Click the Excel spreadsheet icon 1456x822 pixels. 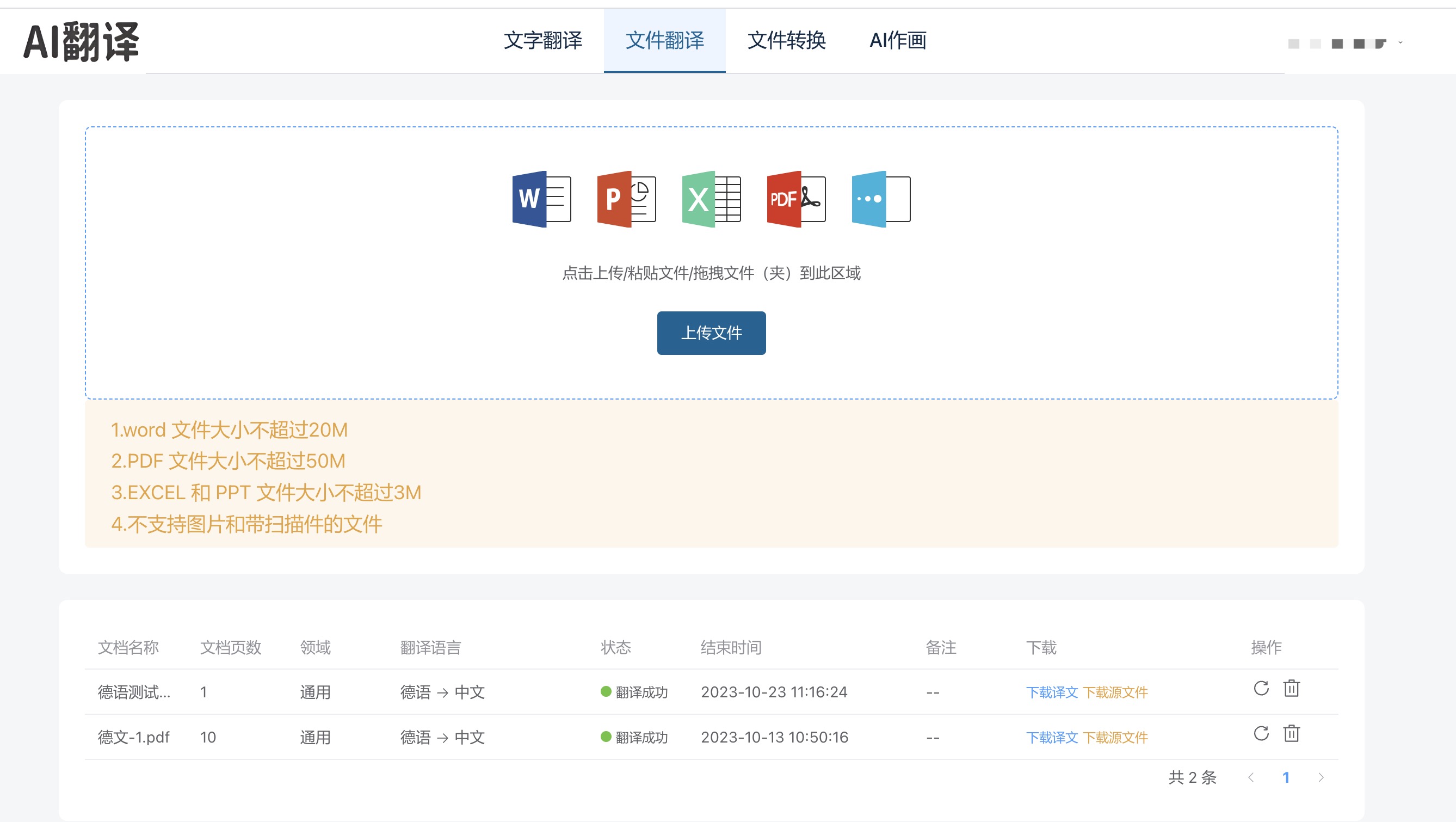[711, 199]
